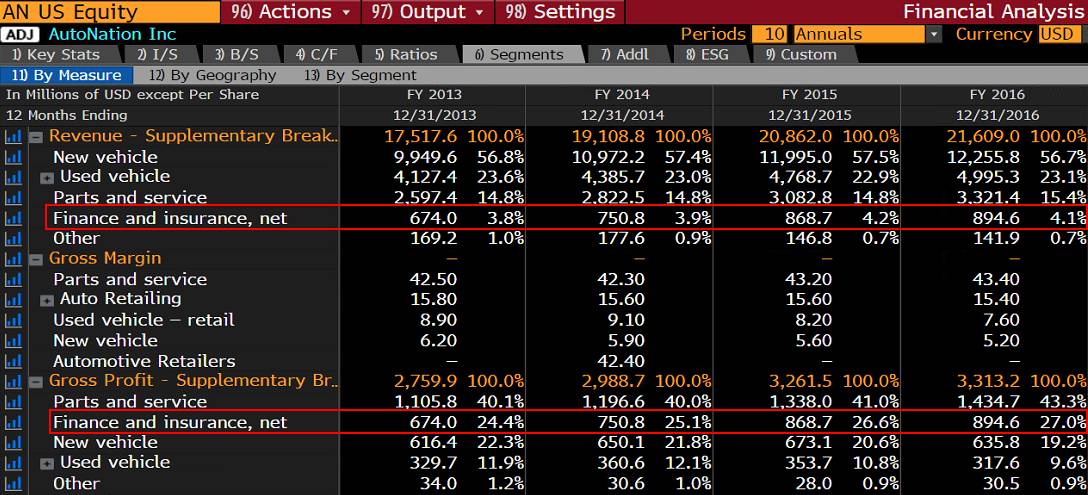The image size is (1088, 495).
Task: Expand the Auto Retailing gross margin row
Action: pyautogui.click(x=47, y=300)
